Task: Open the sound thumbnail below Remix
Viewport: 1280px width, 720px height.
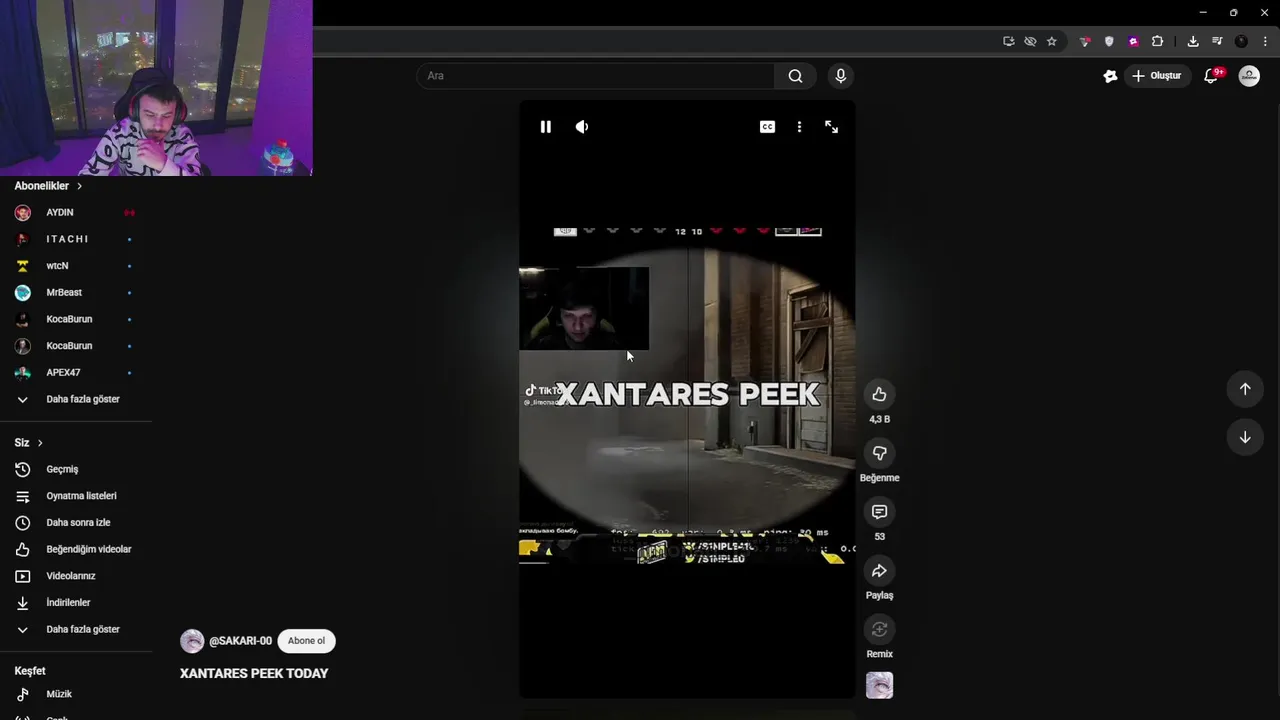Action: click(879, 685)
